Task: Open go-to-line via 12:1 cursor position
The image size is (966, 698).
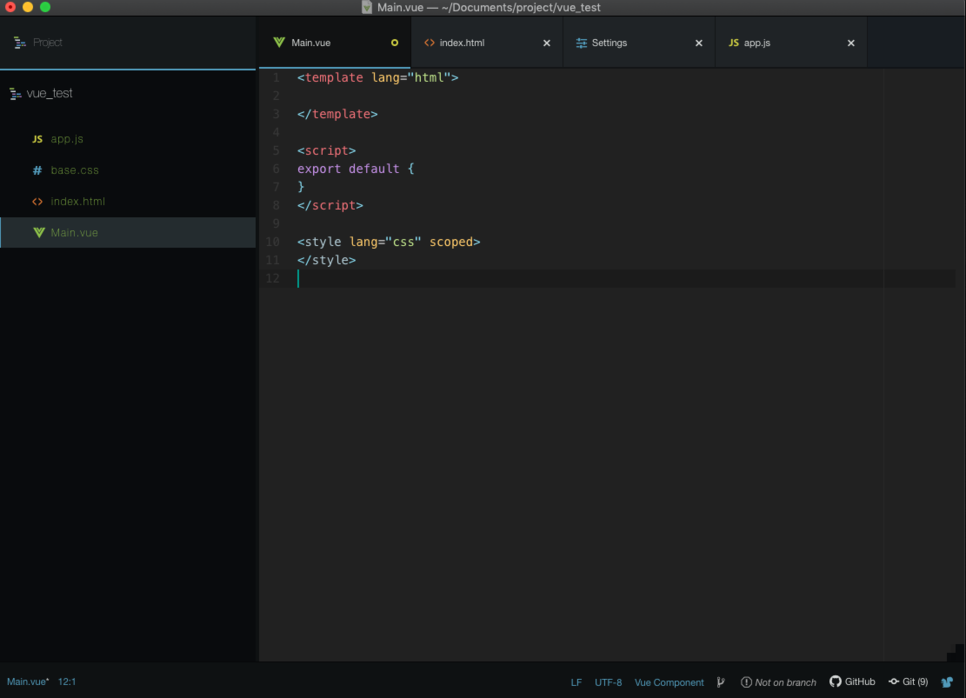Action: pyautogui.click(x=67, y=681)
